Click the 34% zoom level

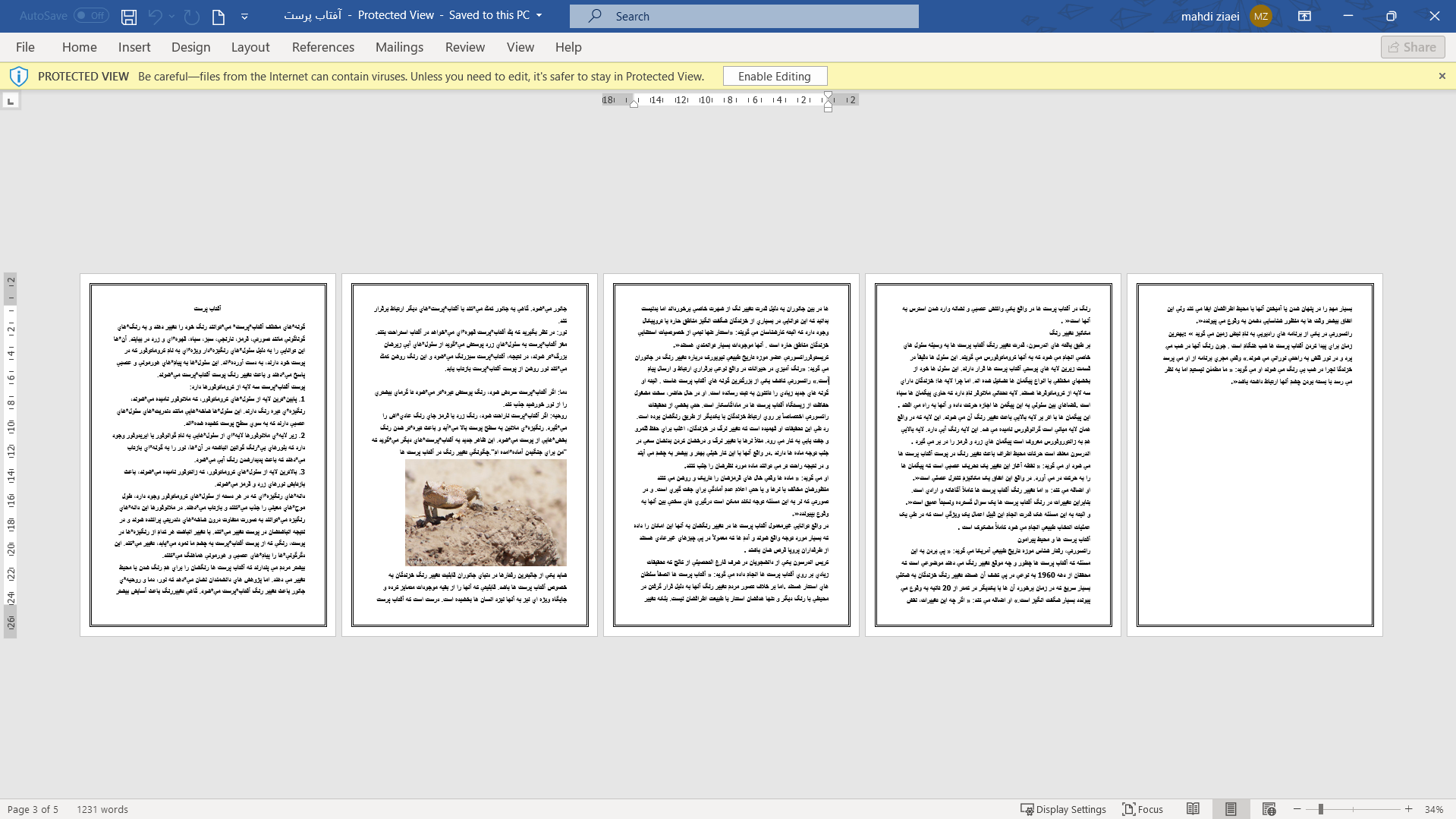[1433, 809]
